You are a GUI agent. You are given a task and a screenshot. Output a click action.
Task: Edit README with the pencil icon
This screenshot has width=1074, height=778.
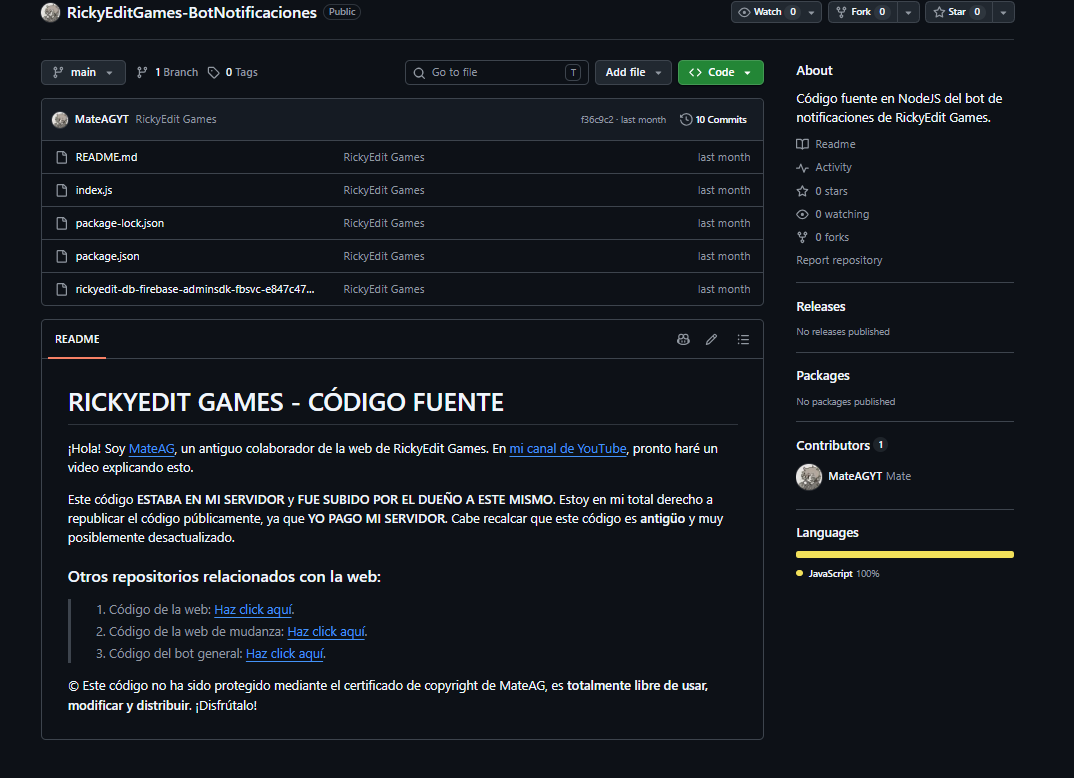[712, 340]
